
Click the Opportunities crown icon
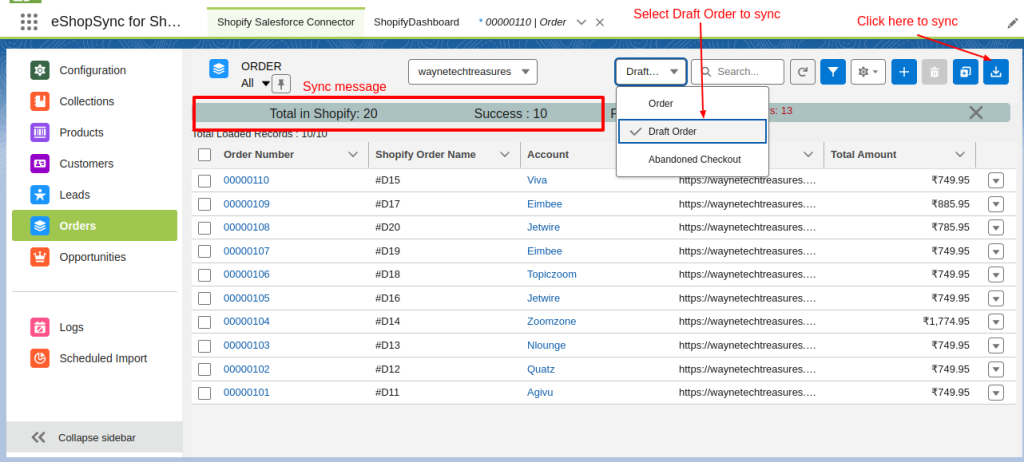tap(40, 257)
